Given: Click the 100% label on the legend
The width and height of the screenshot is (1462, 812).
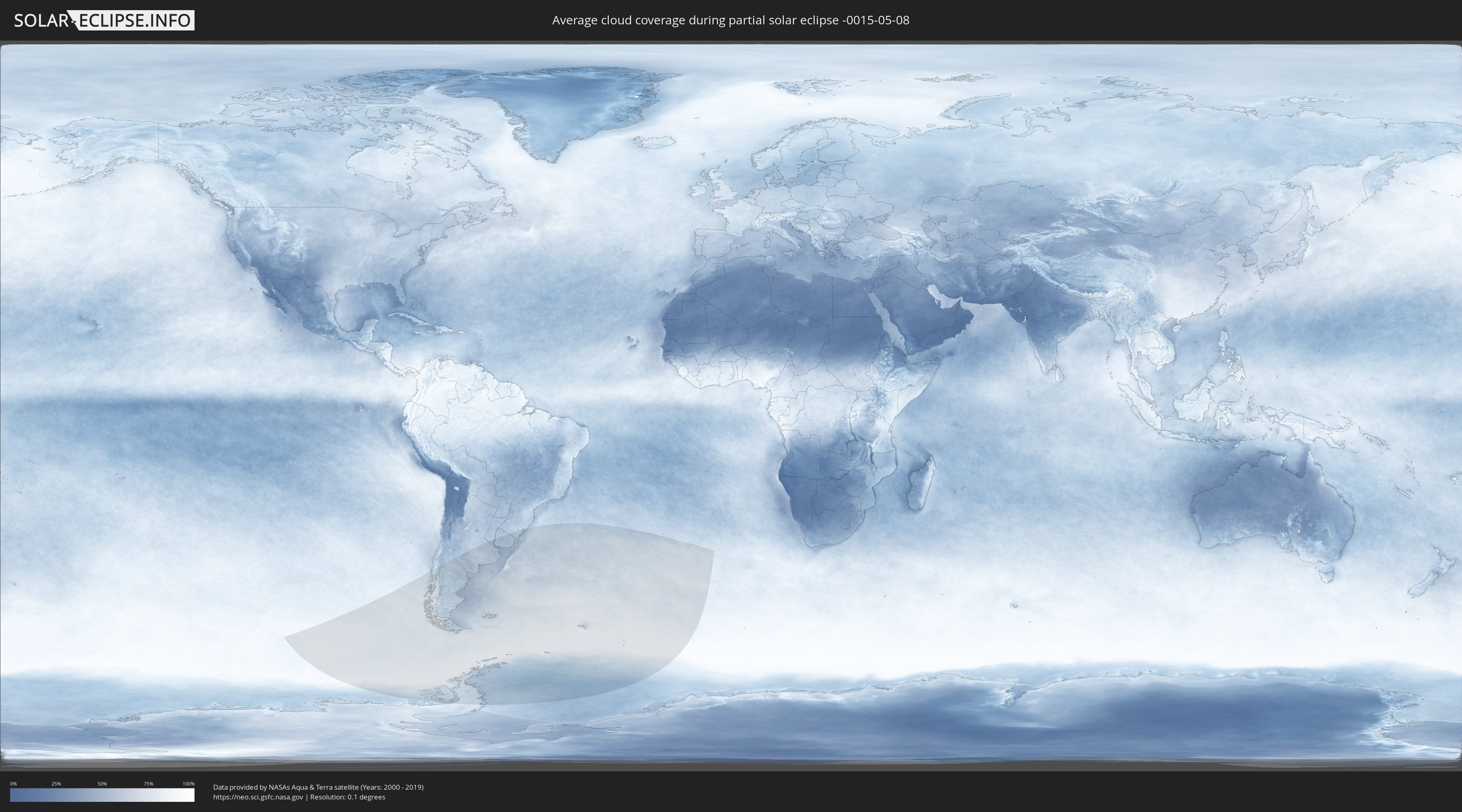Looking at the screenshot, I should point(188,784).
